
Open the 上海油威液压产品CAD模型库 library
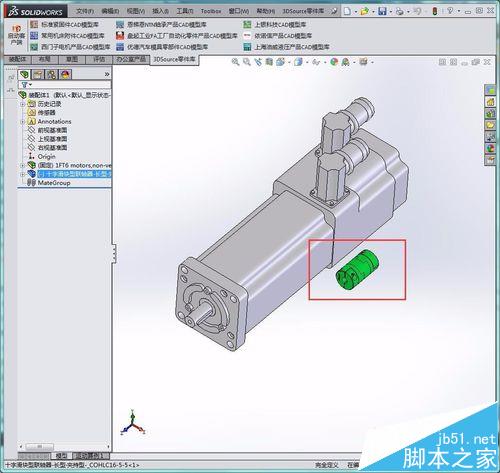(286, 47)
